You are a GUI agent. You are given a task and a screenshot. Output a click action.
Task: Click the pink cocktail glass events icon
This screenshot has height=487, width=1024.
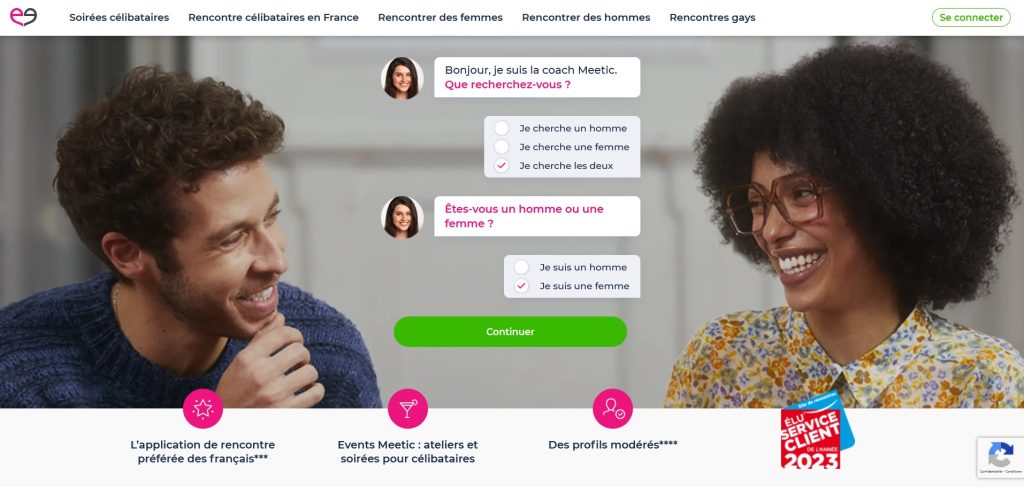click(x=408, y=409)
